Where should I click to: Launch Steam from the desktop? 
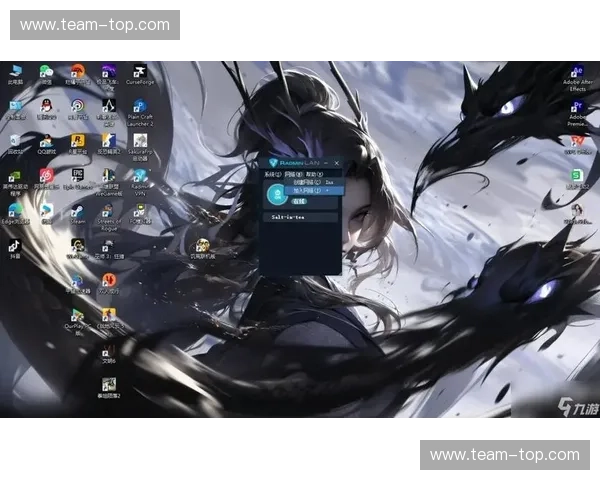pyautogui.click(x=77, y=211)
